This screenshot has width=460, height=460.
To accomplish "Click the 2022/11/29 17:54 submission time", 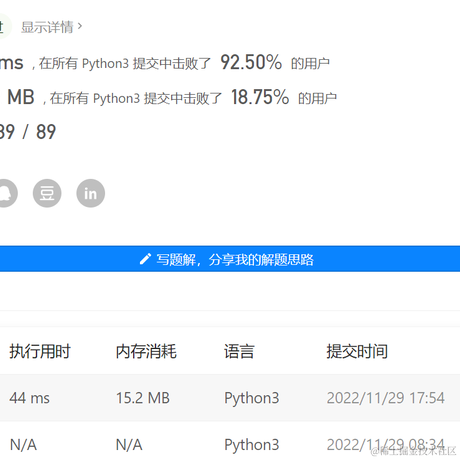I will (x=386, y=398).
